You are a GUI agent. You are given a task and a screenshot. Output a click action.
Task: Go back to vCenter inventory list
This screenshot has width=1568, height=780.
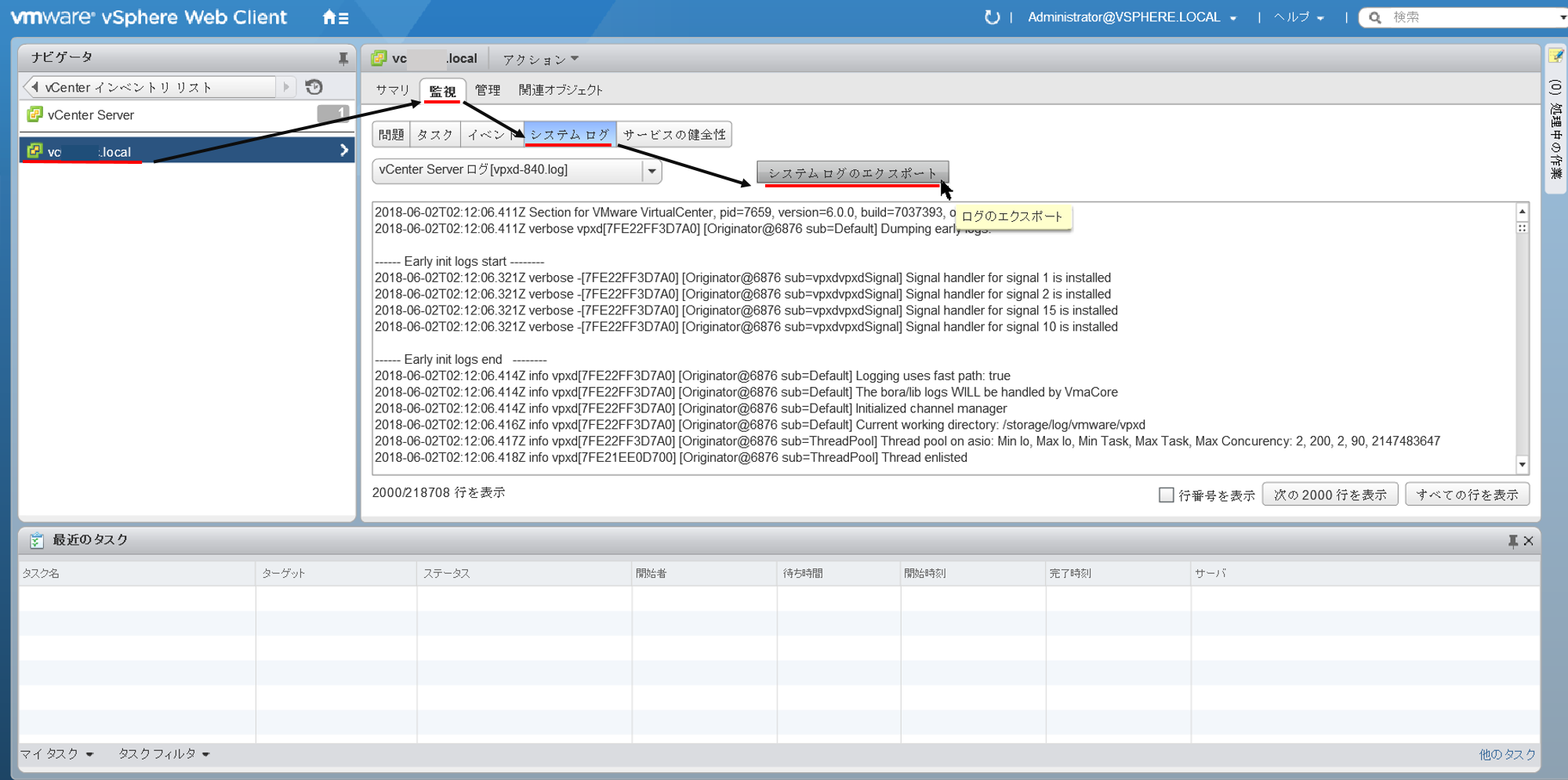149,87
